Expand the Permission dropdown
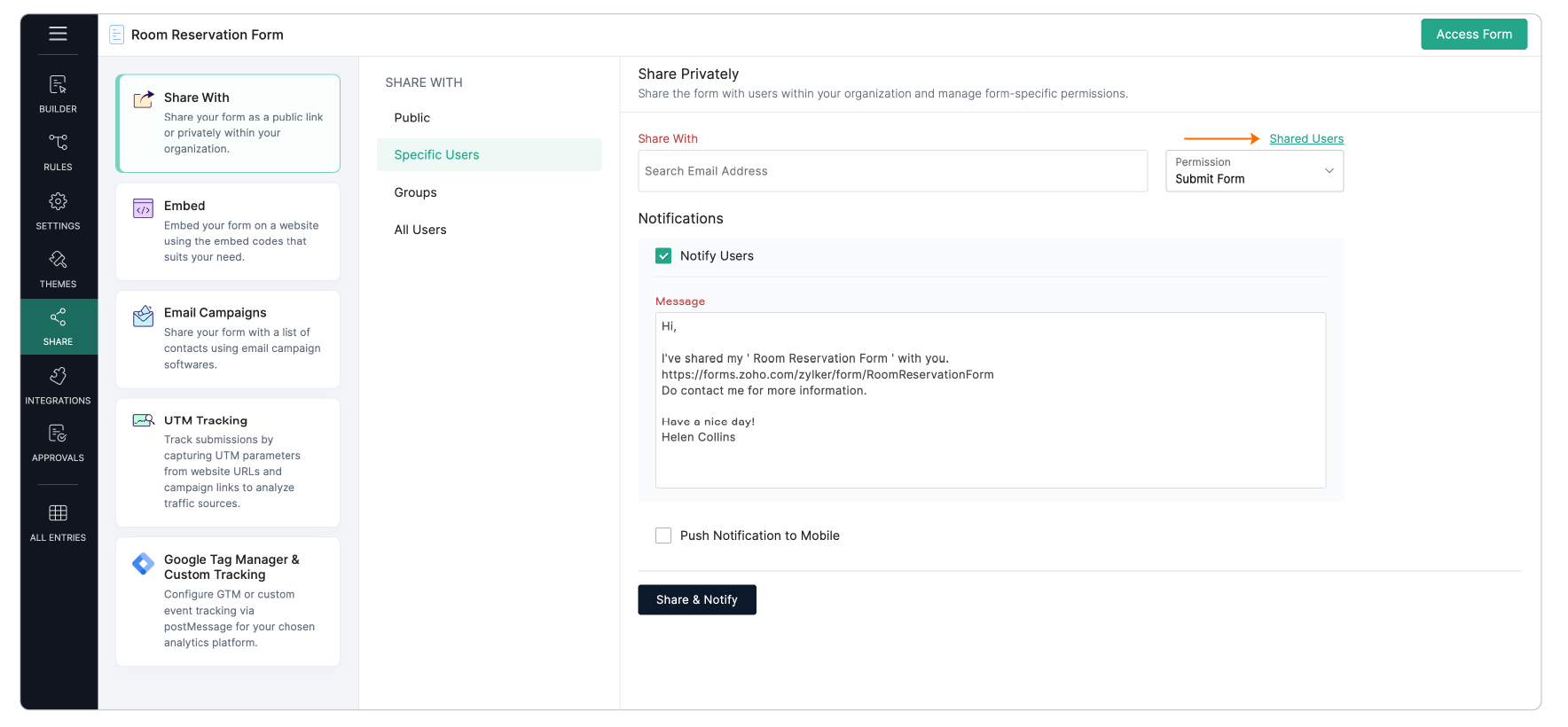 [x=1254, y=171]
